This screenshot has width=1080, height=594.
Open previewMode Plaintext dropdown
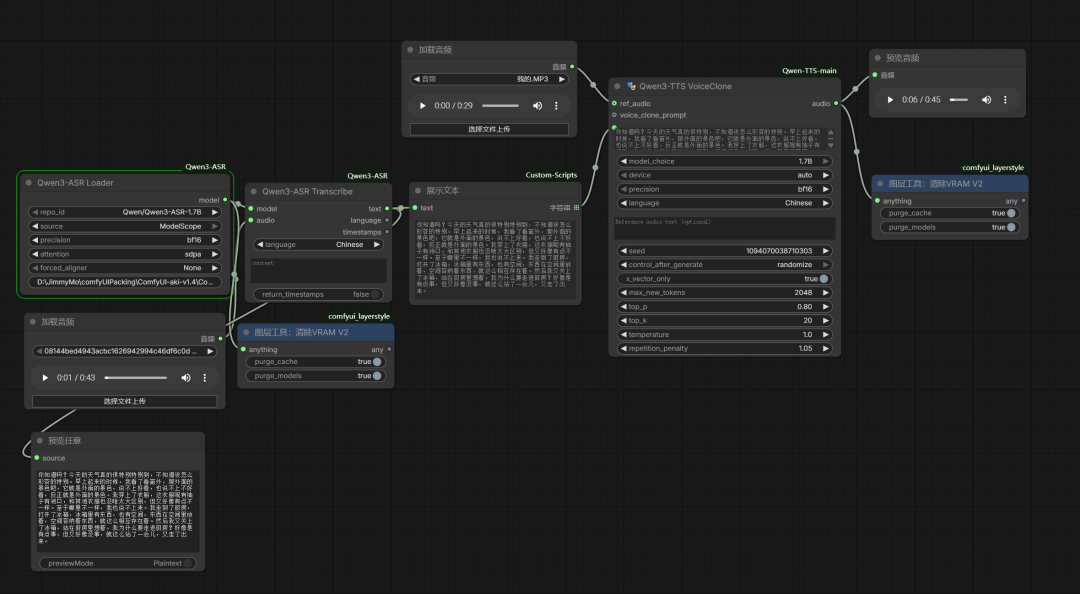click(118, 563)
